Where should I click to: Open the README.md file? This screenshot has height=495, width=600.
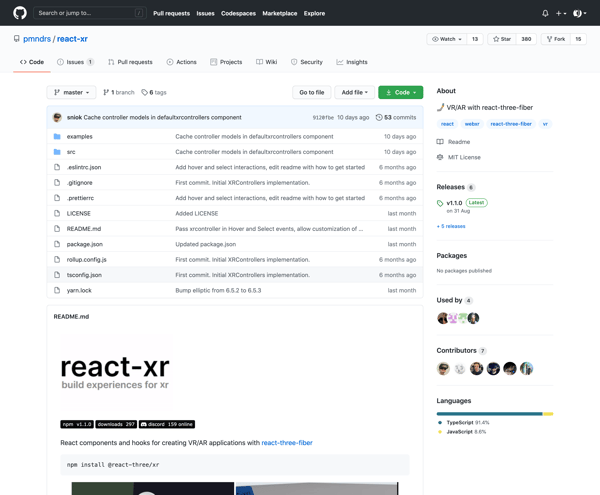point(84,229)
